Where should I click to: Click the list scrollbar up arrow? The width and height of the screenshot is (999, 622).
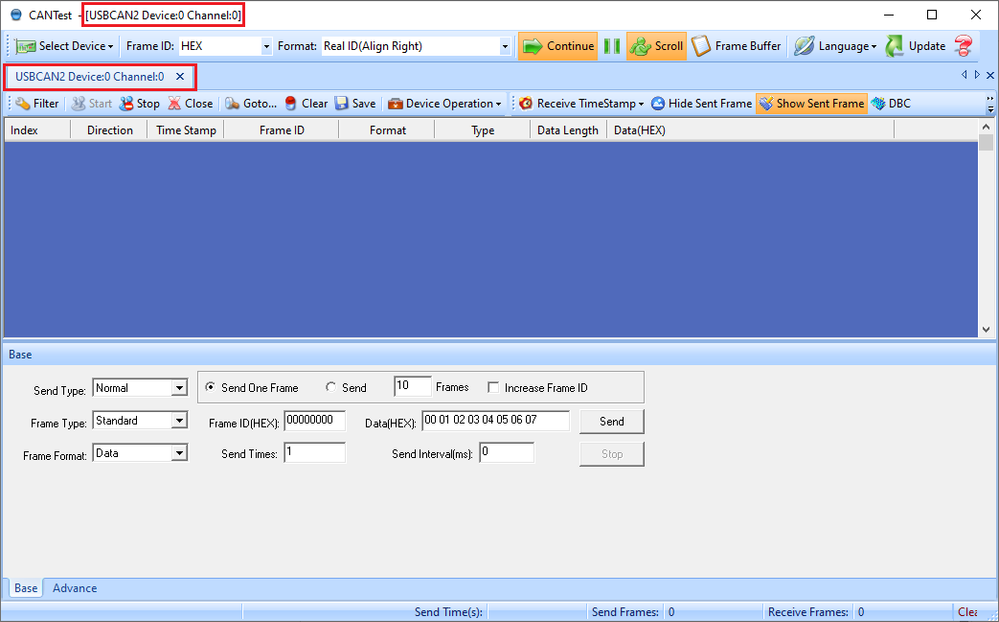tap(986, 126)
